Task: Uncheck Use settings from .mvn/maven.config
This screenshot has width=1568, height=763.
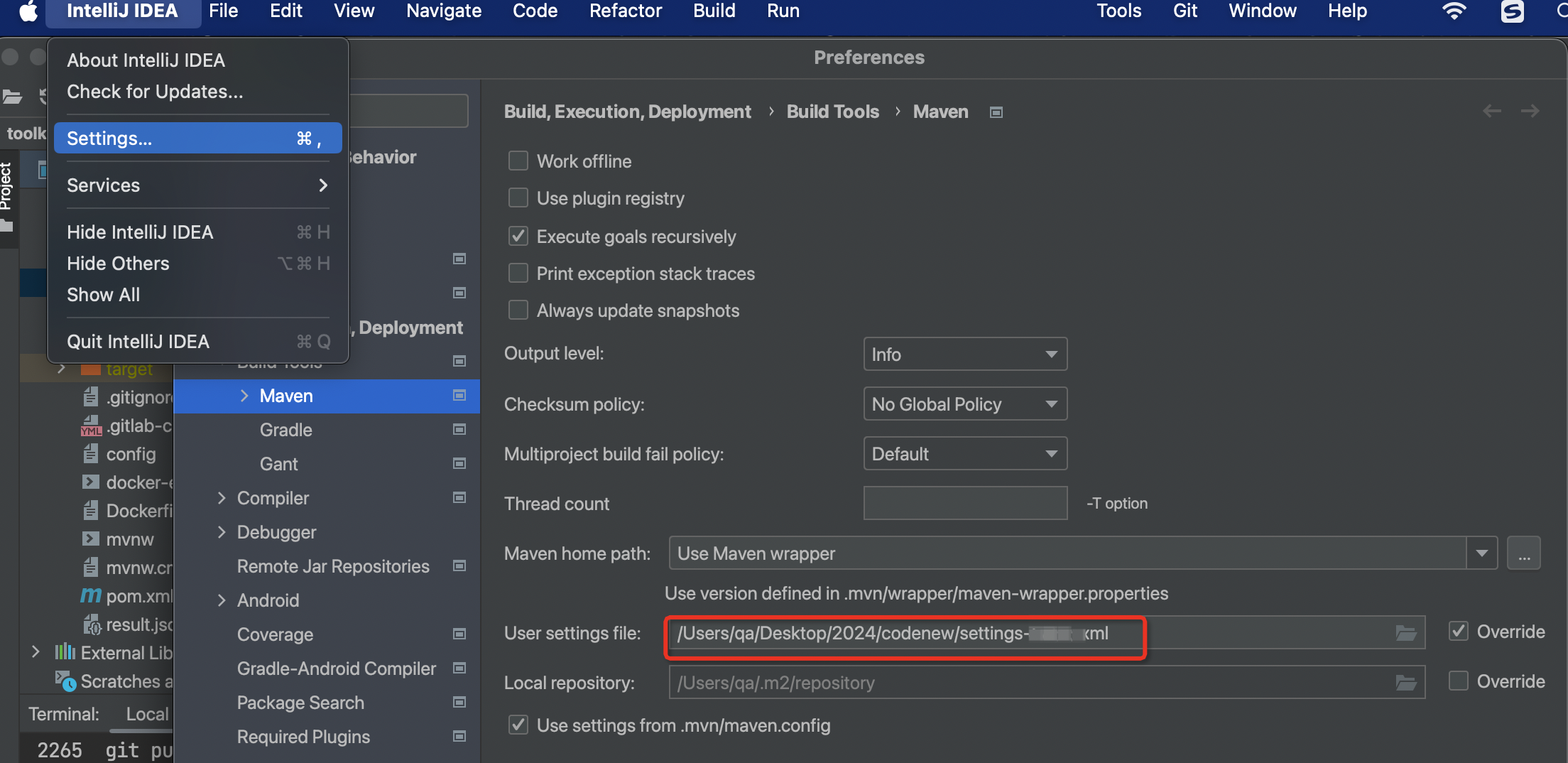Action: (518, 725)
